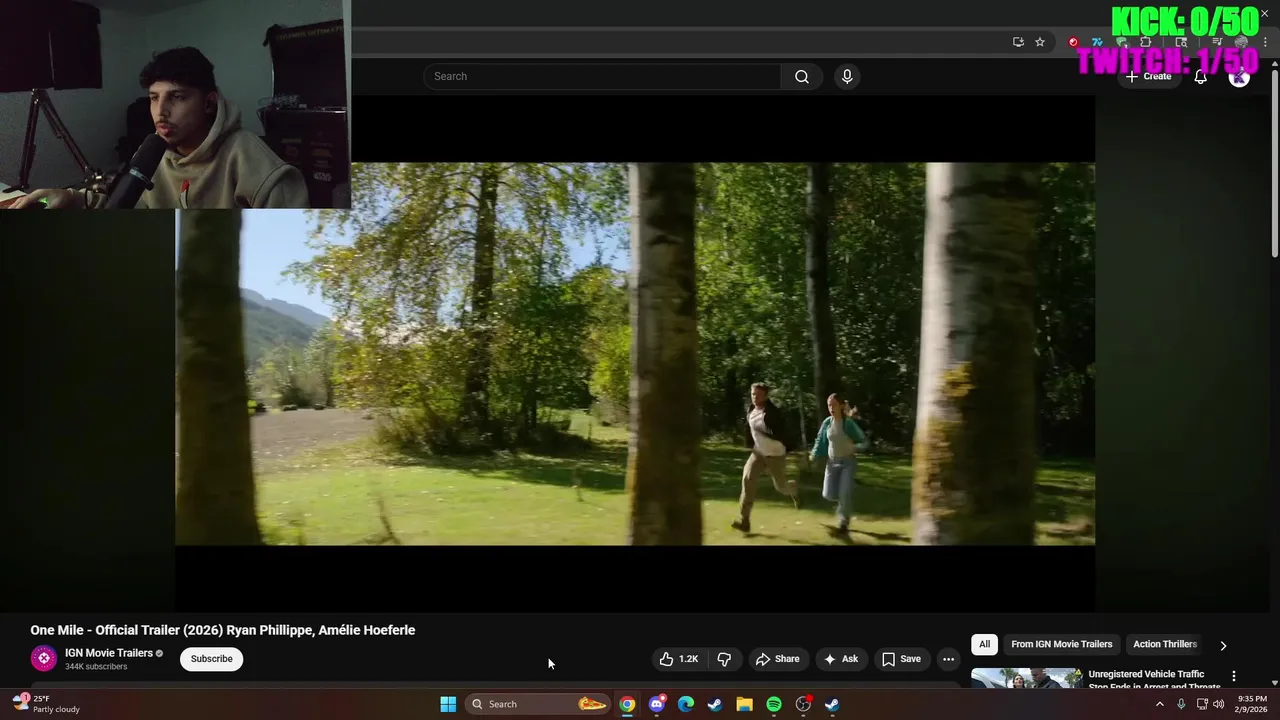Click the One Mile Official Trailer title
The width and height of the screenshot is (1280, 720).
[223, 630]
